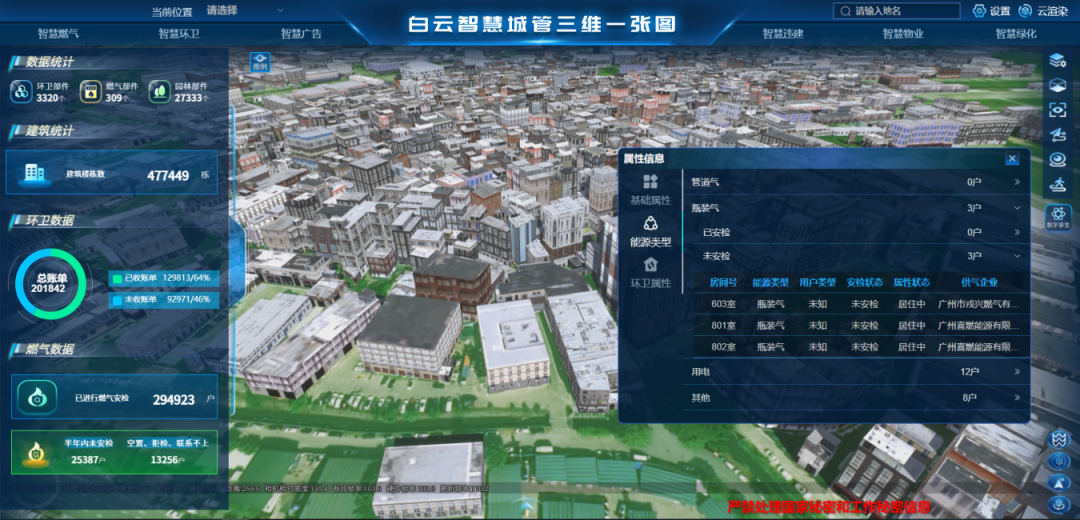Image resolution: width=1080 pixels, height=520 pixels.
Task: Toggle the 3D box view mode
Action: coord(1058,86)
